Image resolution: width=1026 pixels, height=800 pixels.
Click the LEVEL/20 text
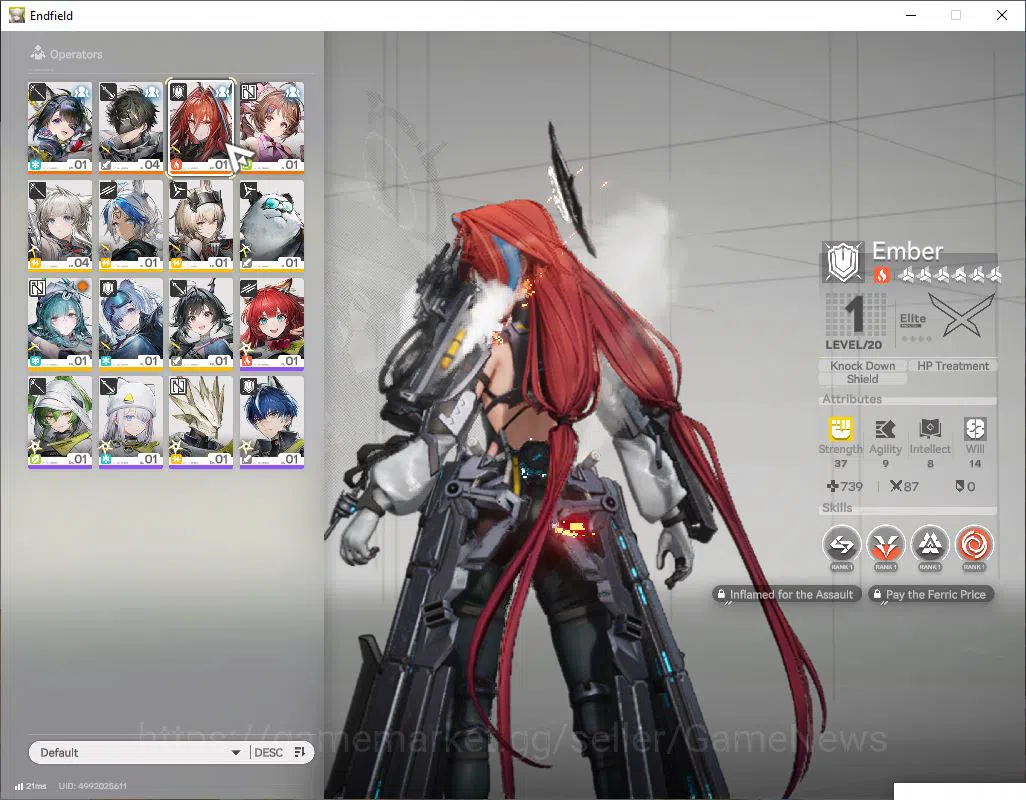(853, 345)
